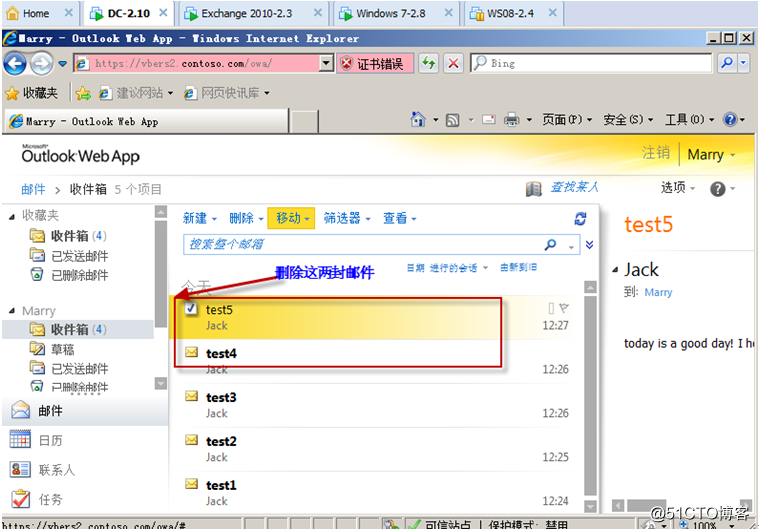The width and height of the screenshot is (759, 532).
Task: Click the Bing search magnifier button
Action: pos(727,63)
